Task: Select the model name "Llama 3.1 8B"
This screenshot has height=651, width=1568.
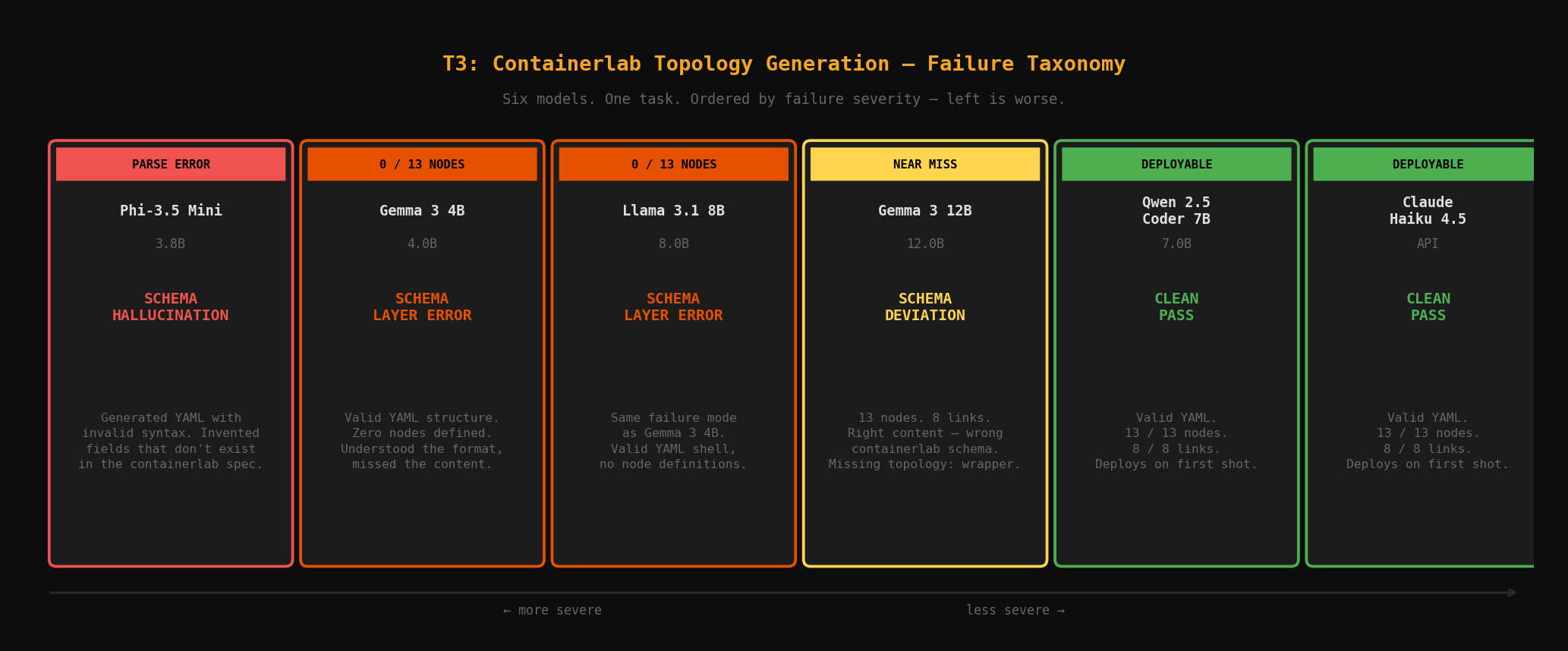Action: 674,211
